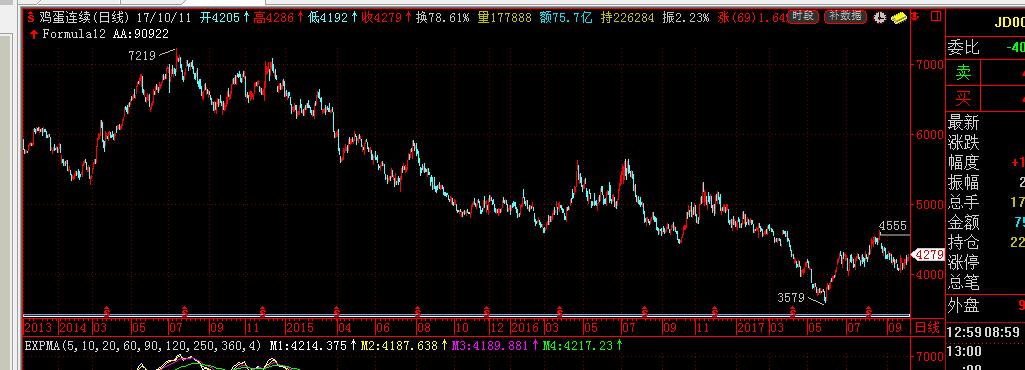Open the clock gear icon next to 补数据
The height and width of the screenshot is (370, 1025).
[x=879, y=18]
